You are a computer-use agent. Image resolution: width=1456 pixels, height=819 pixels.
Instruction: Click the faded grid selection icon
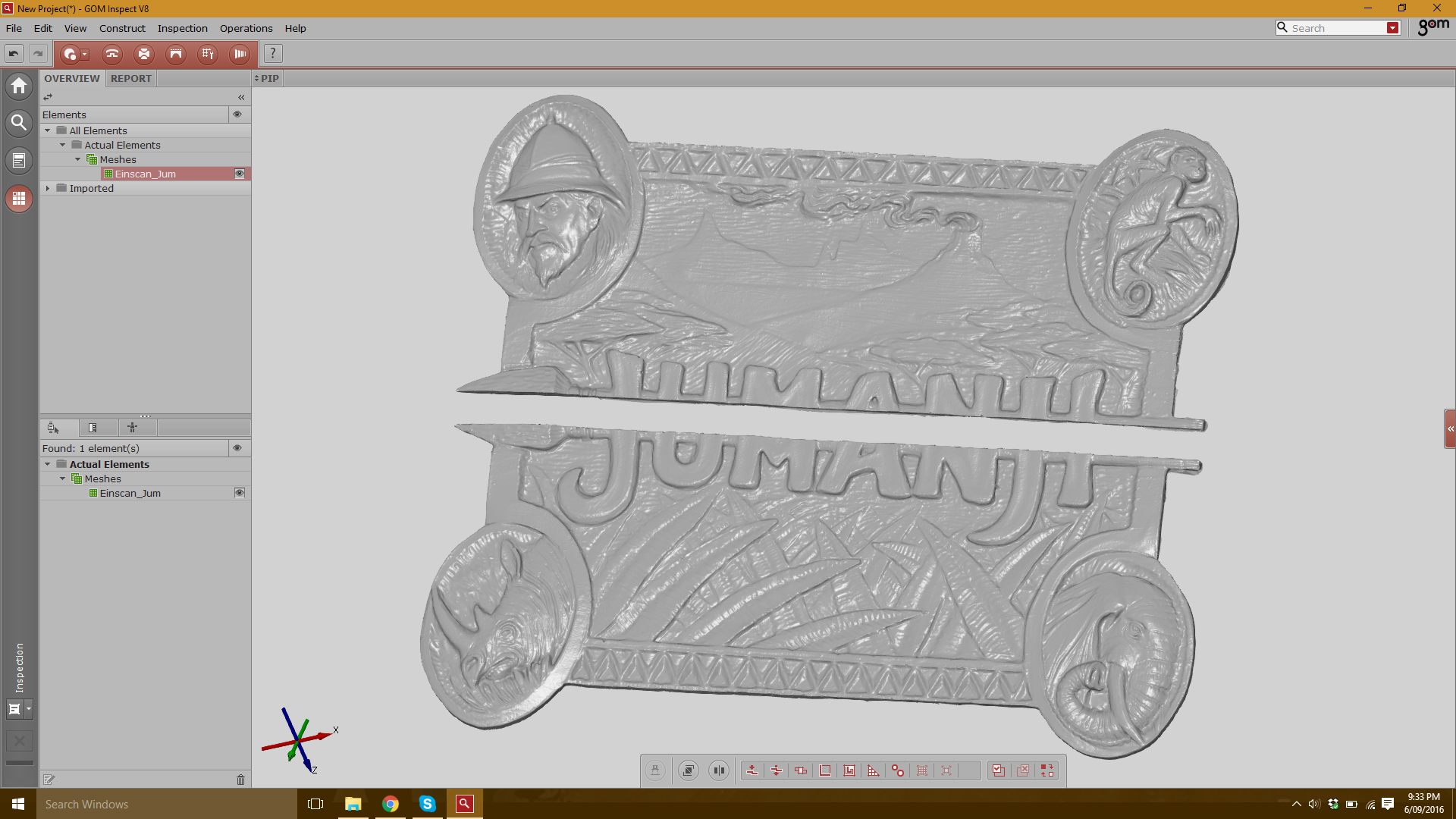(x=922, y=770)
